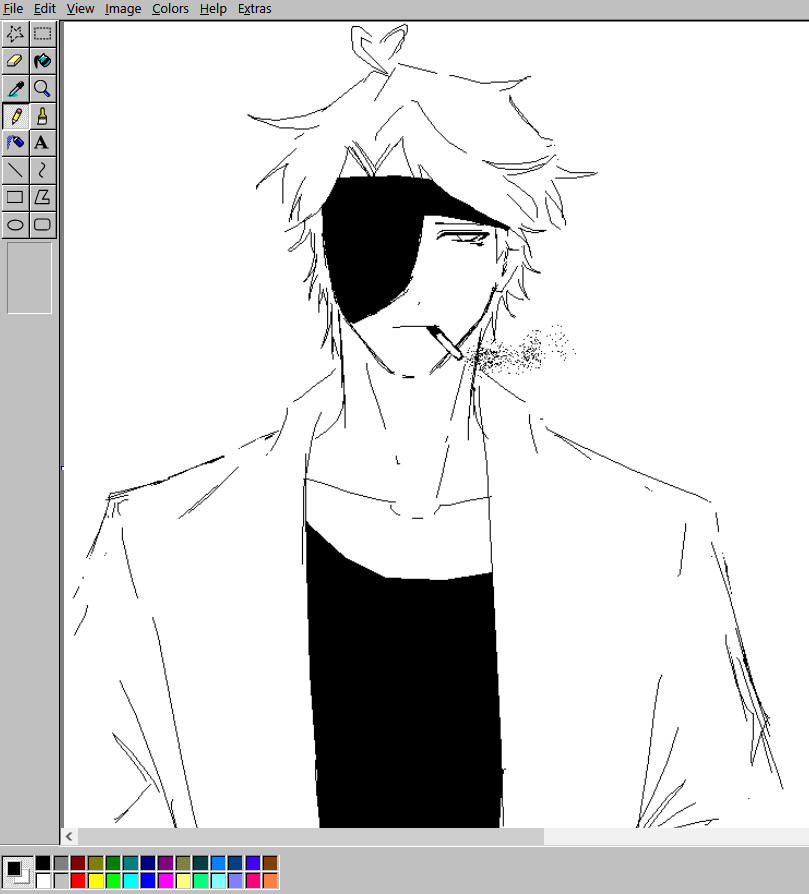Open the Help menu
The height and width of the screenshot is (894, 809).
[x=213, y=9]
